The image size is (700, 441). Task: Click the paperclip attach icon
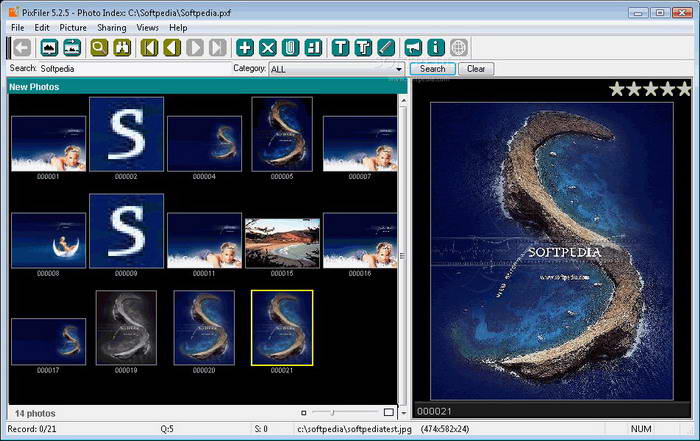(x=290, y=47)
